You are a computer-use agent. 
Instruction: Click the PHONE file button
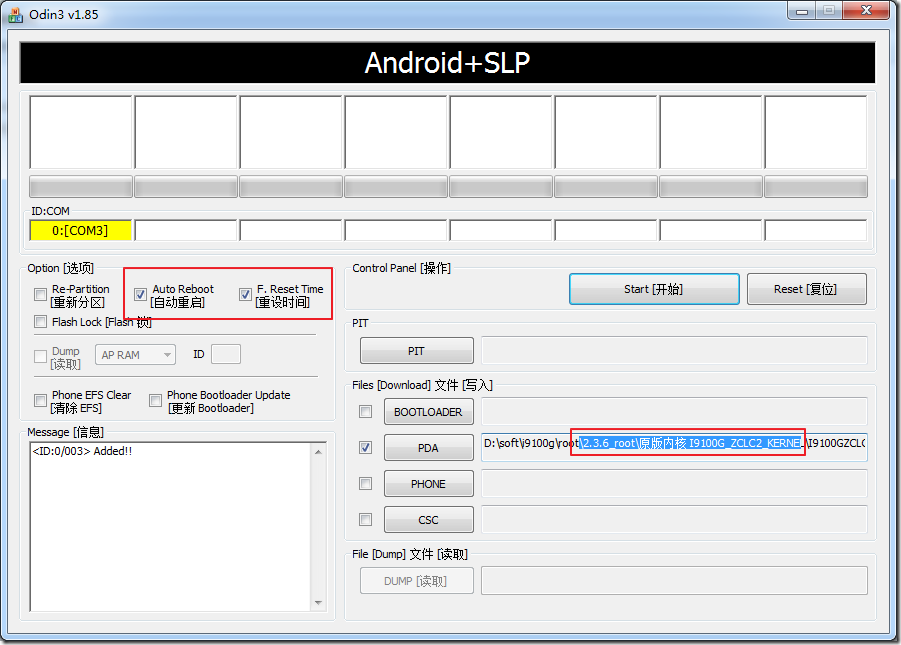pyautogui.click(x=429, y=484)
